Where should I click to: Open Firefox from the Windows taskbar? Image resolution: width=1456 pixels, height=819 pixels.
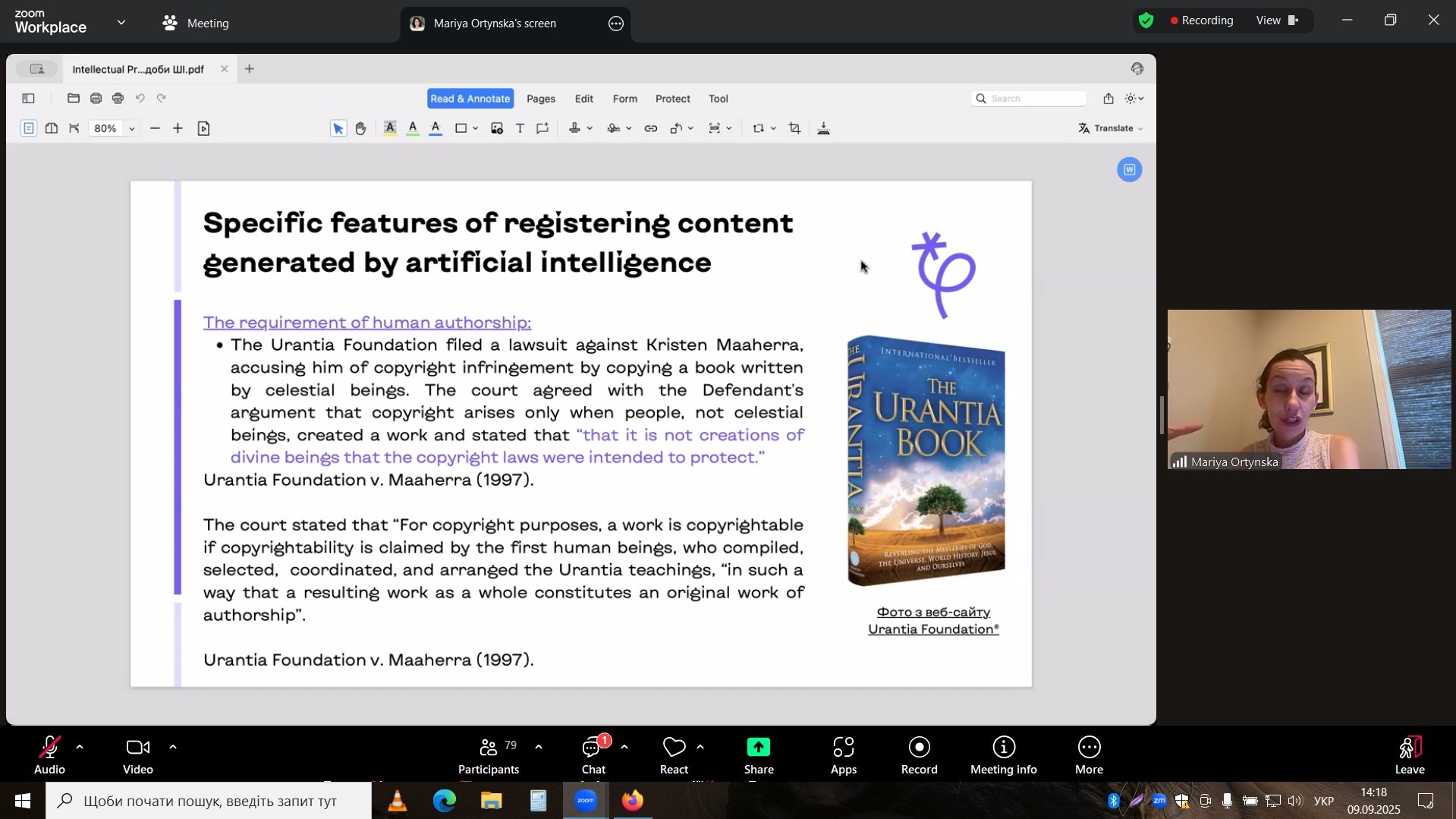(x=633, y=801)
